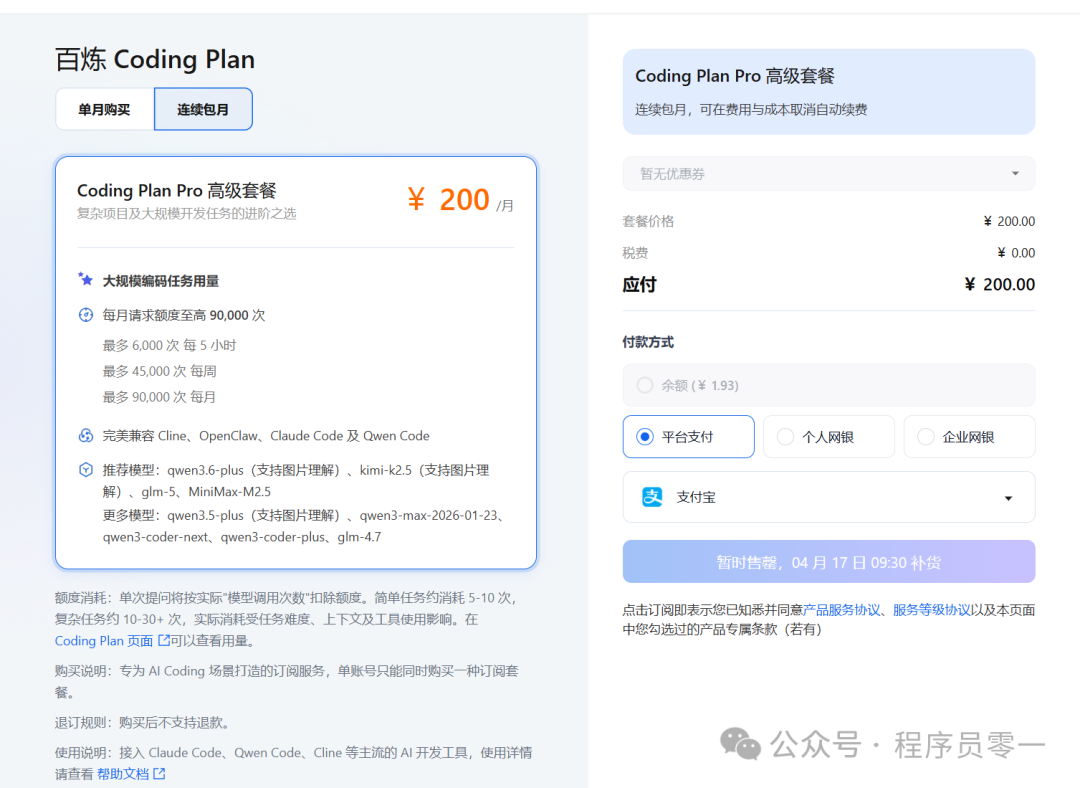Click the 最多 90,000 次 每月 line
The width and height of the screenshot is (1080, 788).
(x=159, y=397)
